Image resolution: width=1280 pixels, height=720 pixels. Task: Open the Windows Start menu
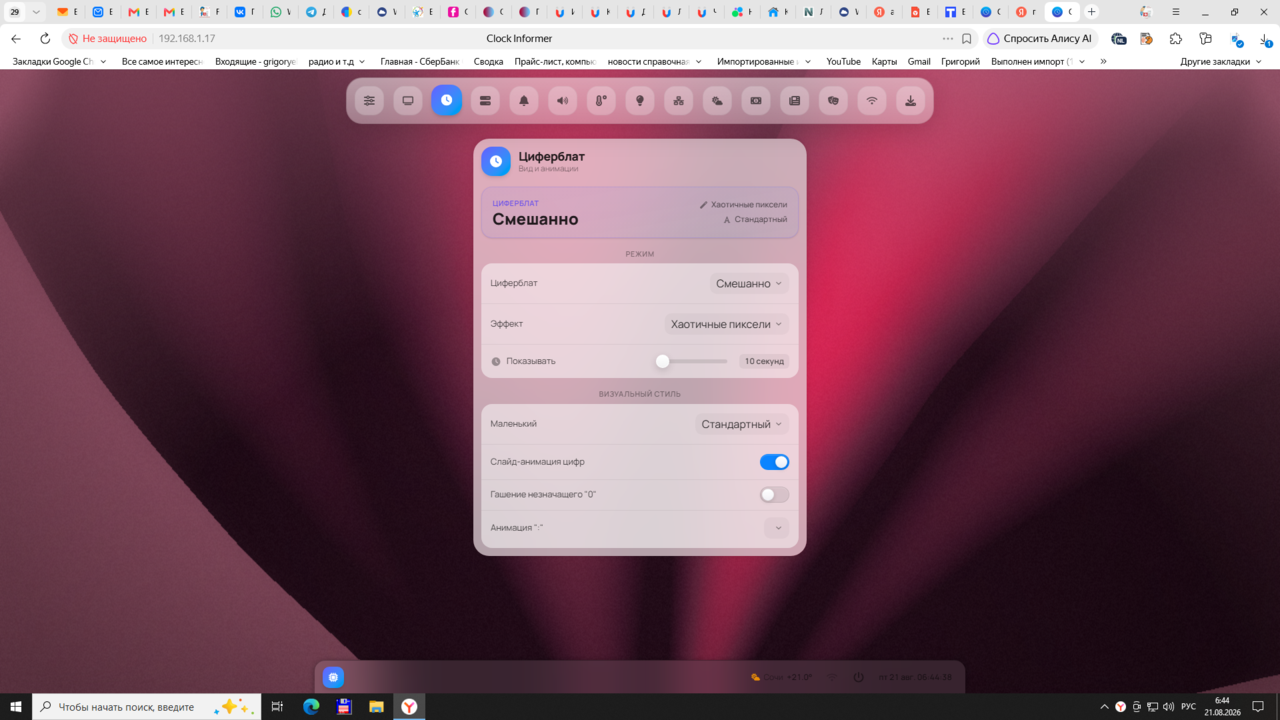pyautogui.click(x=16, y=707)
